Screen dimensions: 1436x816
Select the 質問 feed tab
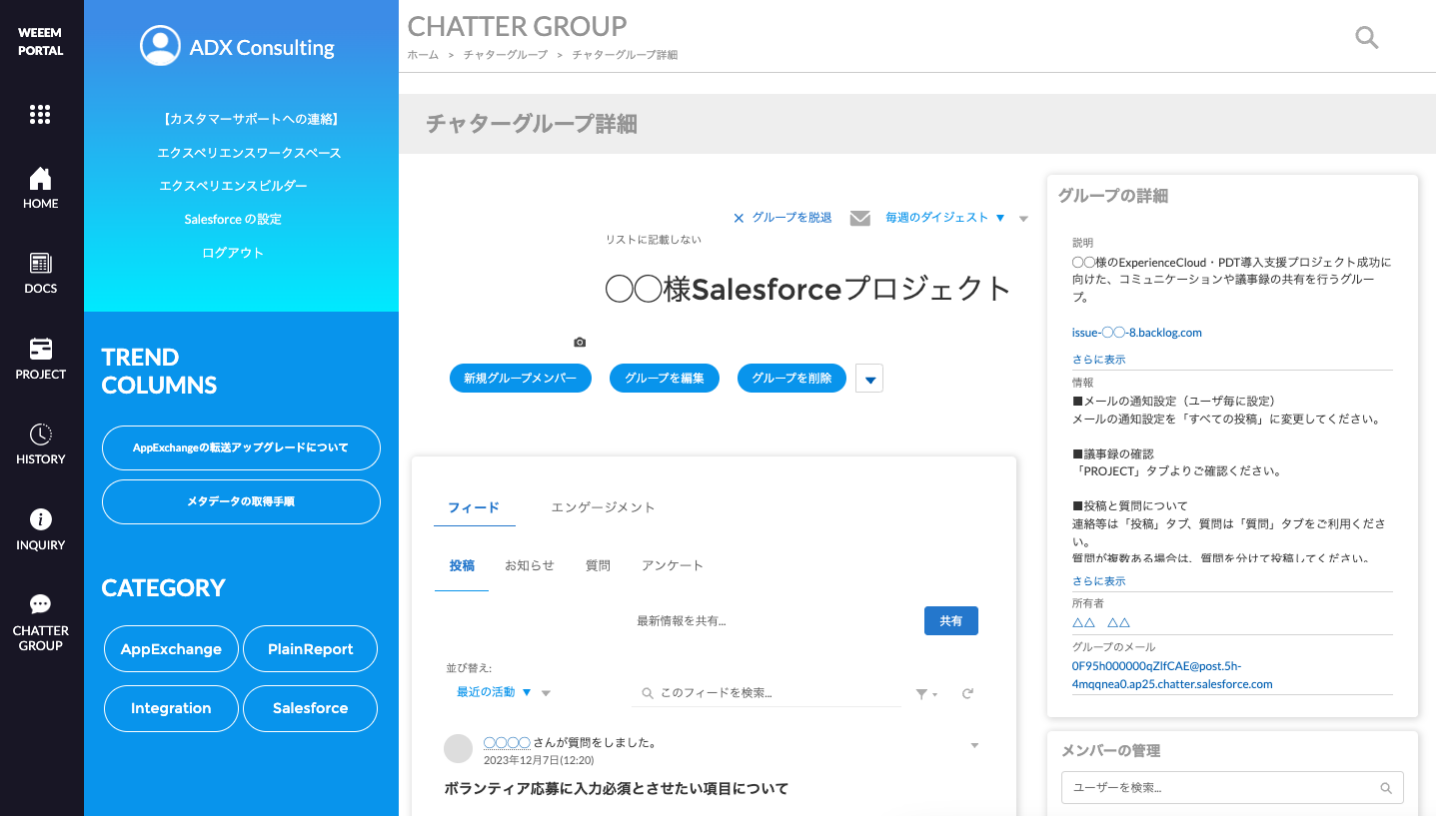(597, 565)
